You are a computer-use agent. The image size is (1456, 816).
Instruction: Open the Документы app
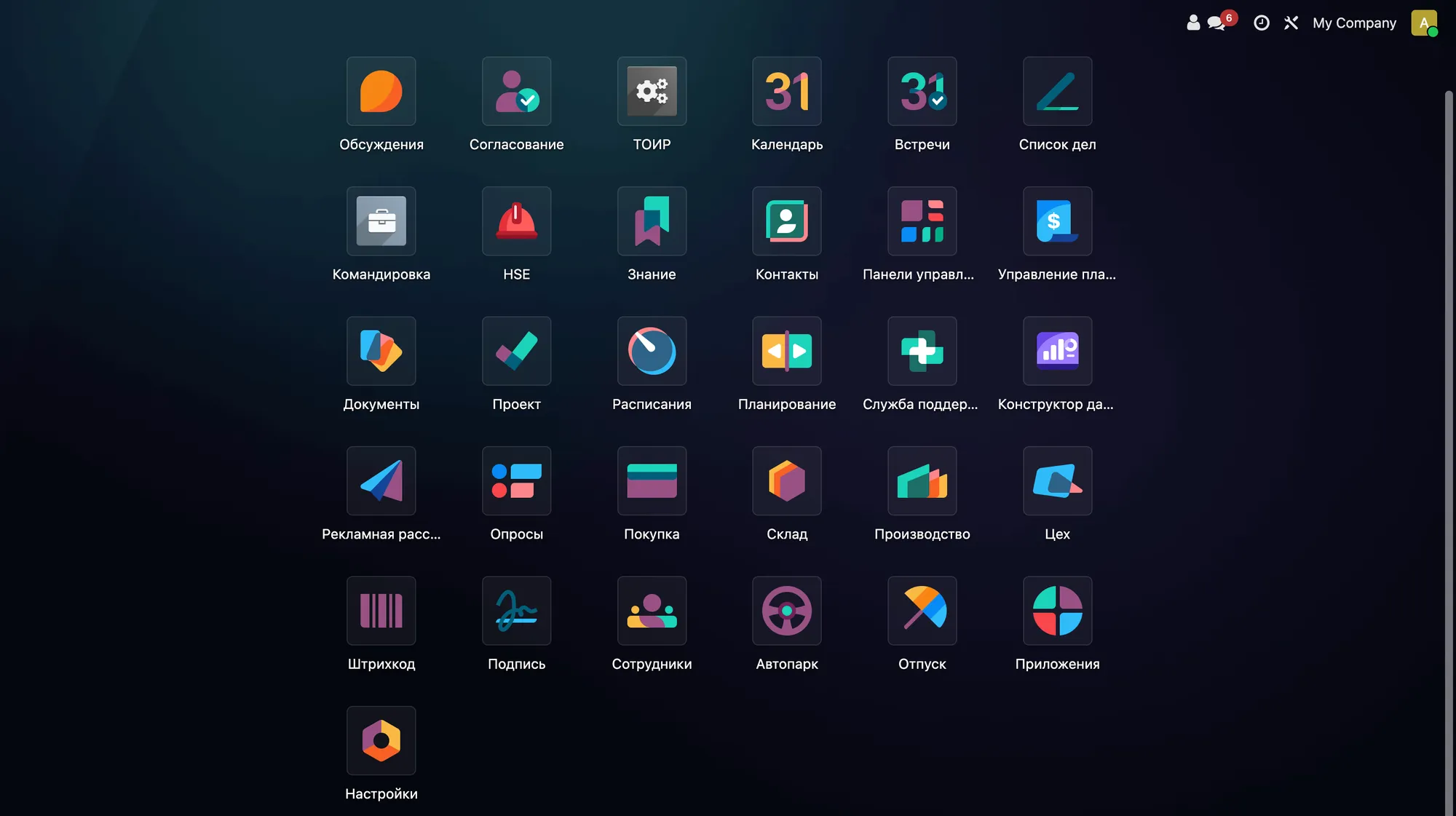(x=381, y=351)
